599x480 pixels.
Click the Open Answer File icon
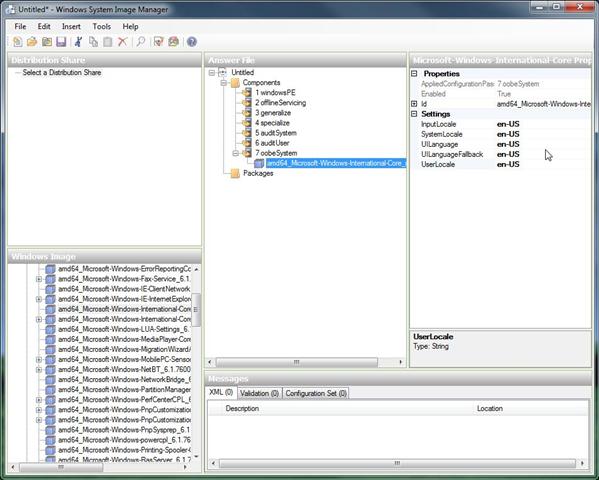(32, 42)
